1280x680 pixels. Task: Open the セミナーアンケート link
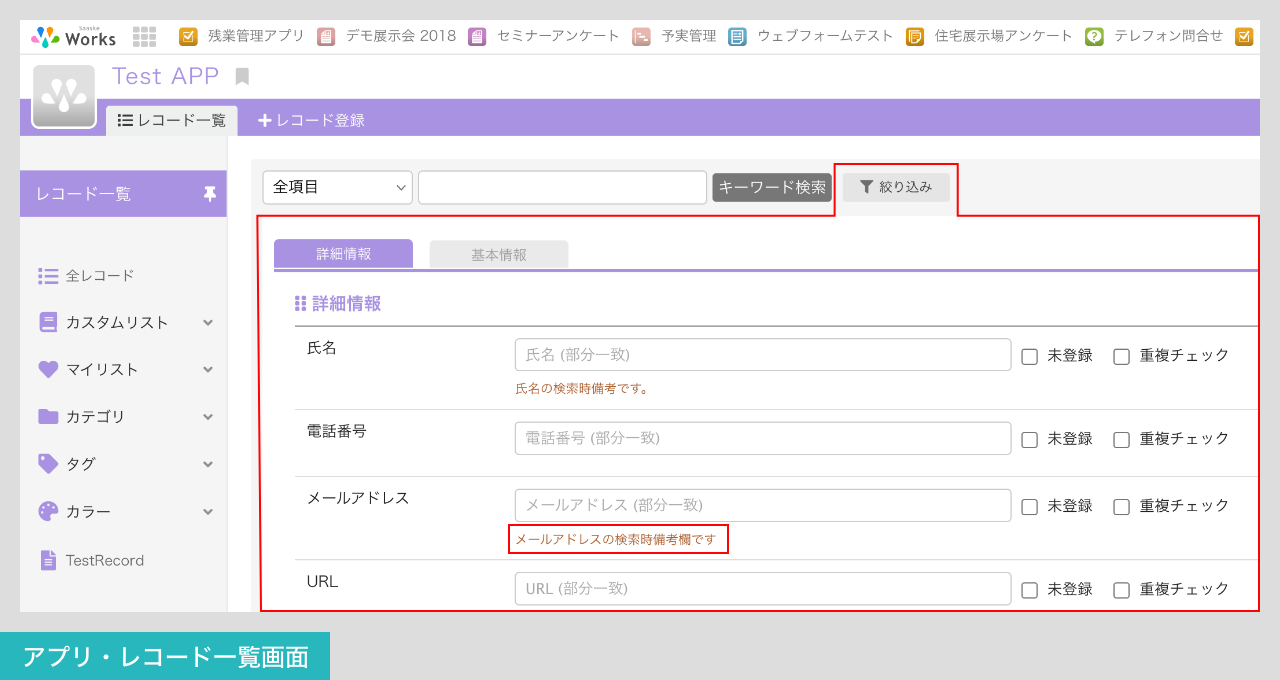[558, 36]
